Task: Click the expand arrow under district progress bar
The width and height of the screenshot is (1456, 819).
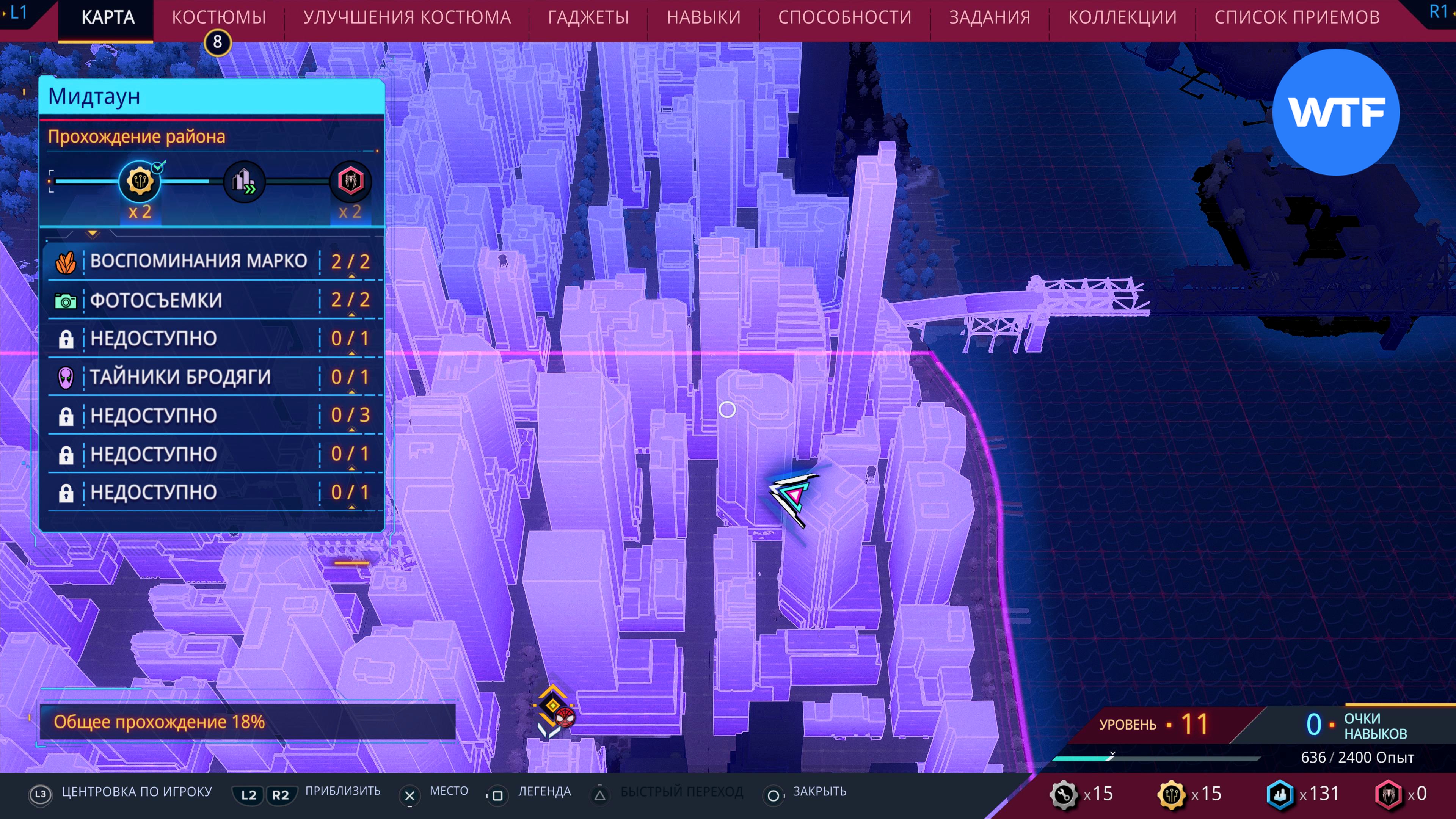Action: click(x=93, y=233)
